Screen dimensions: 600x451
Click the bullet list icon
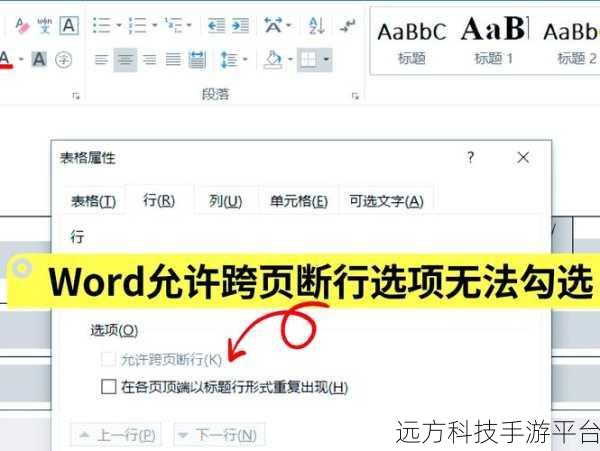[101, 26]
